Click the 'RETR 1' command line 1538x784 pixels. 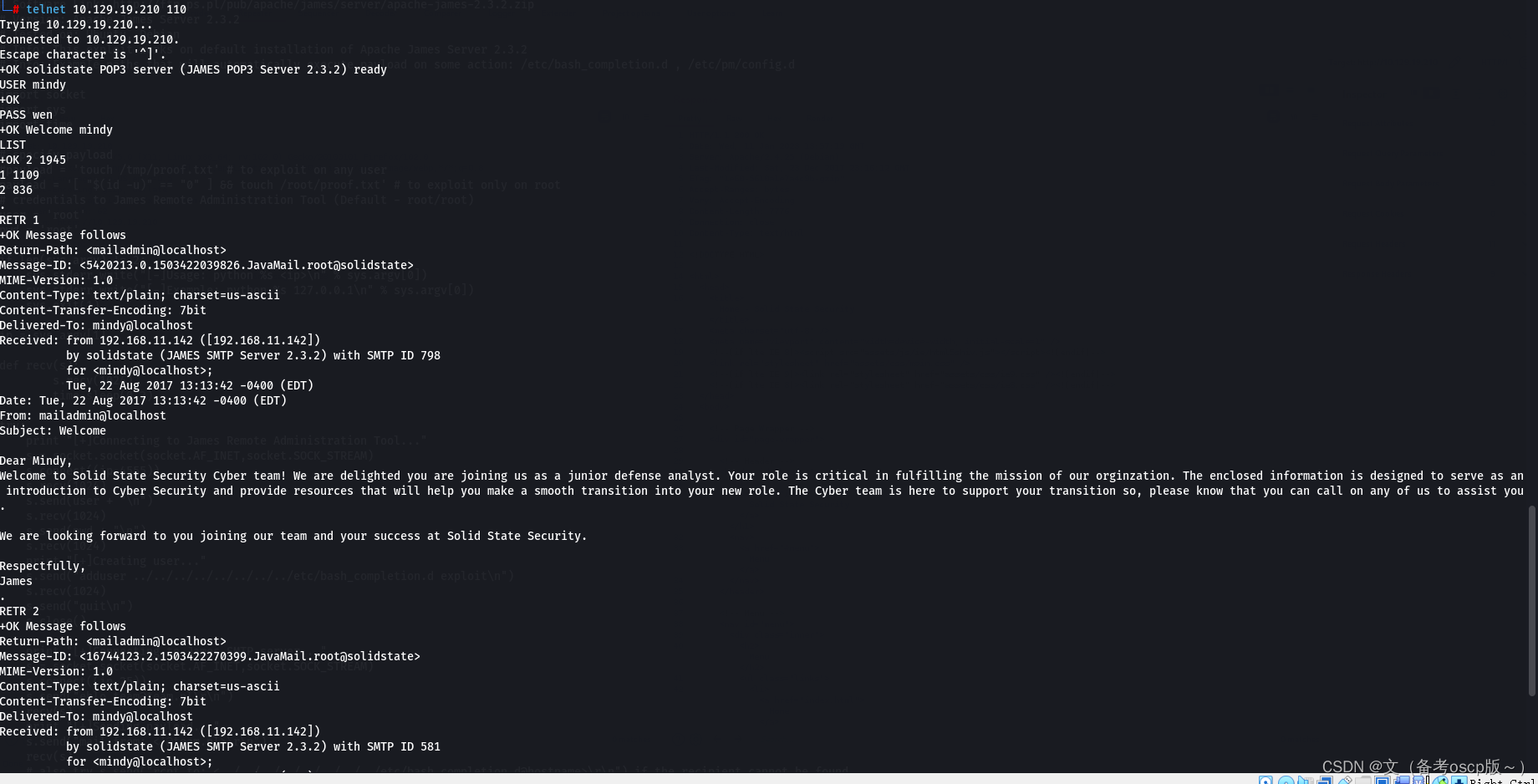[19, 220]
